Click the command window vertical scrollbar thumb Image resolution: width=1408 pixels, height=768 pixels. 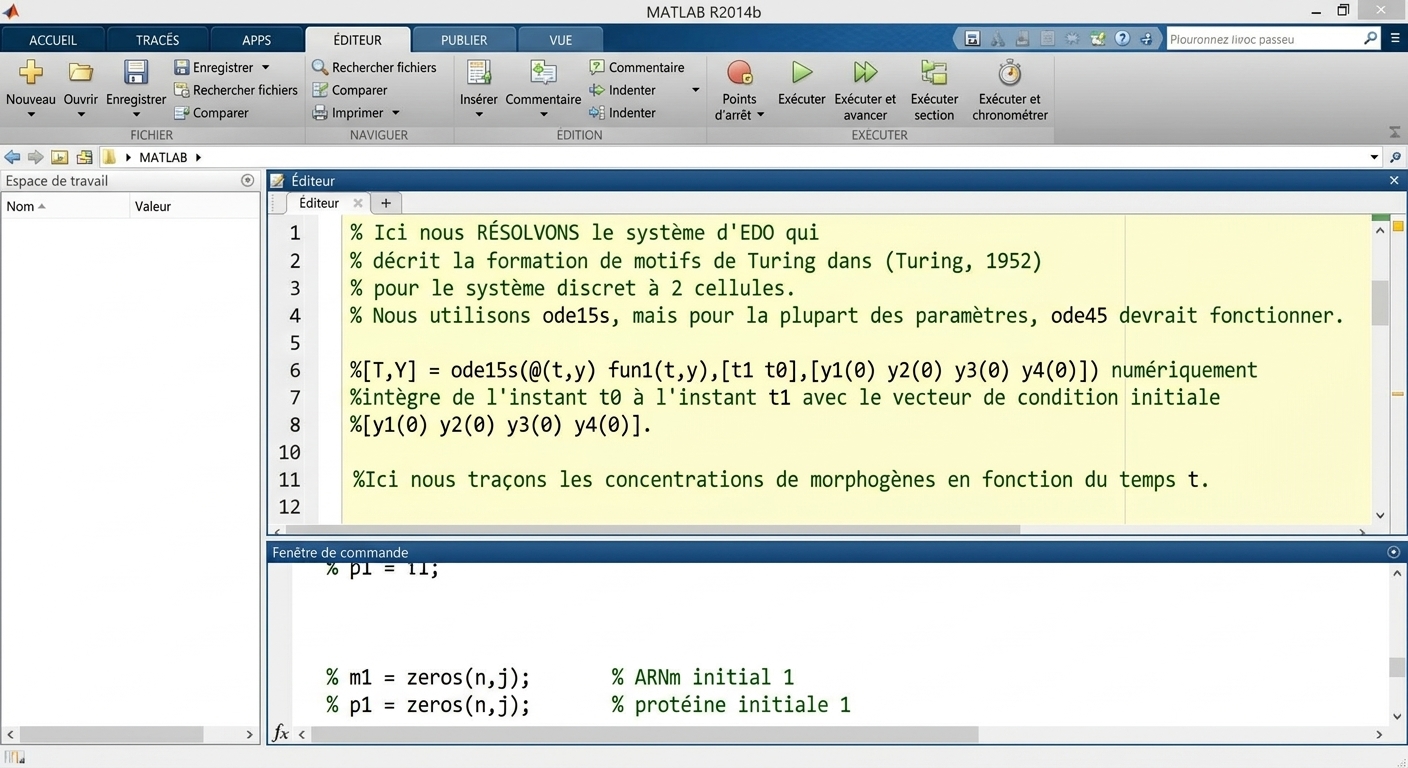(x=1397, y=667)
